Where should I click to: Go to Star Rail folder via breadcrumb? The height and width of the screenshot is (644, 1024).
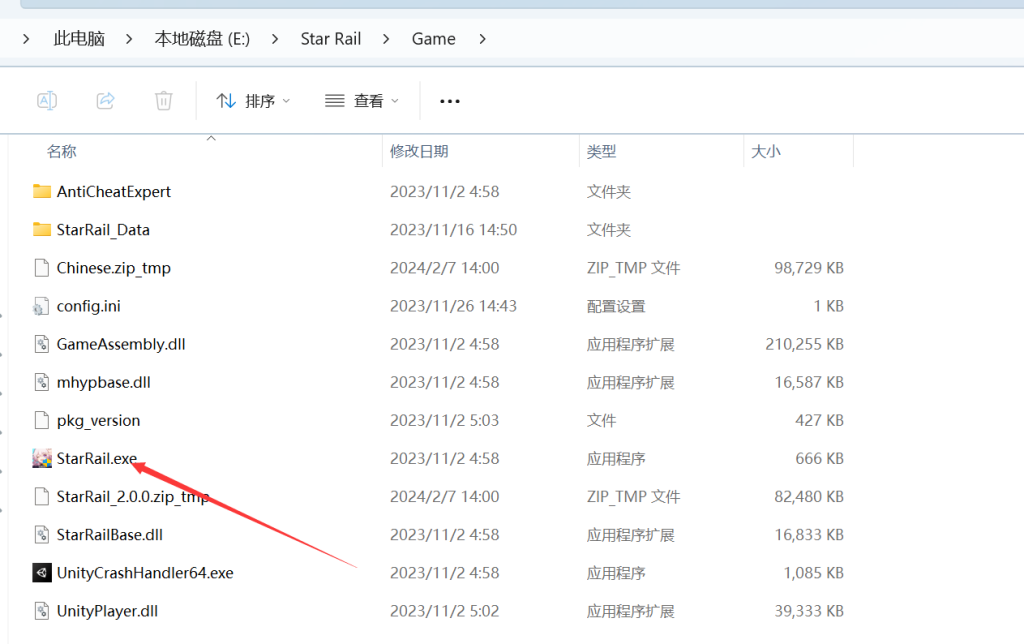331,38
